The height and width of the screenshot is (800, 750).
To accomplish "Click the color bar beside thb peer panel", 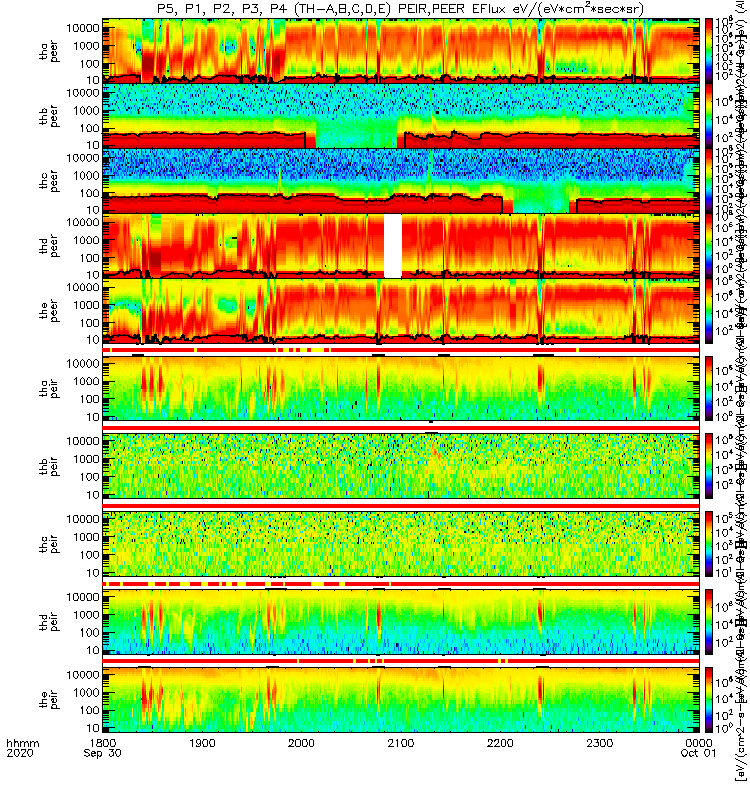I will (709, 116).
